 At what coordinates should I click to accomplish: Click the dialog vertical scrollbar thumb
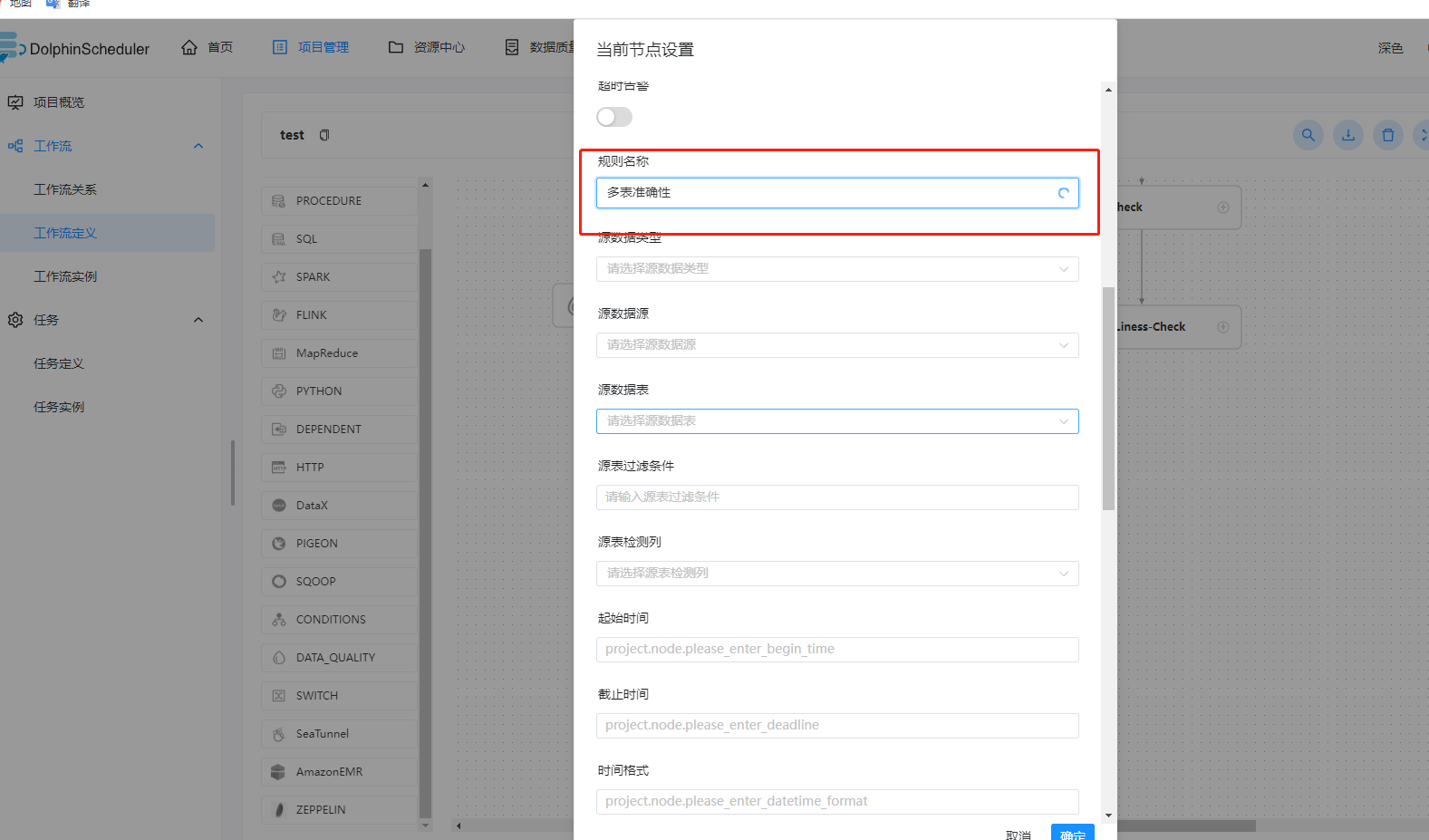click(x=1108, y=399)
